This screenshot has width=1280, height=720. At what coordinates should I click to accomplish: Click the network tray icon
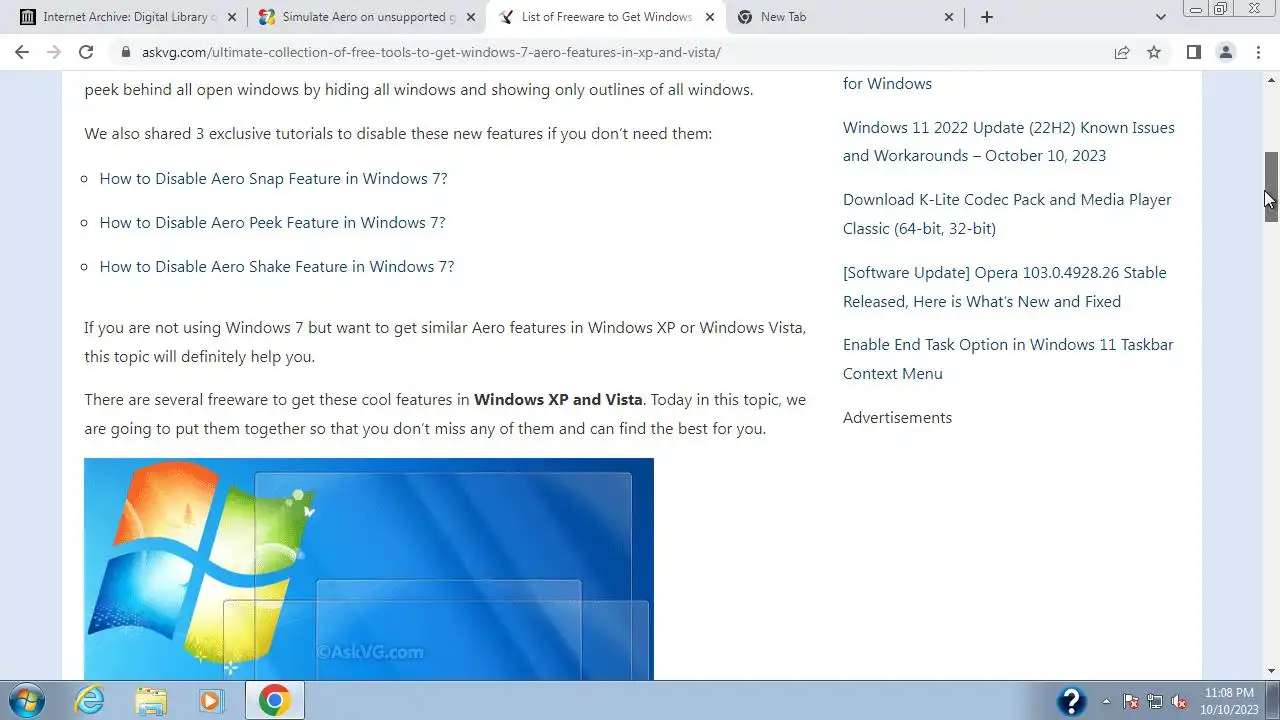[1155, 701]
